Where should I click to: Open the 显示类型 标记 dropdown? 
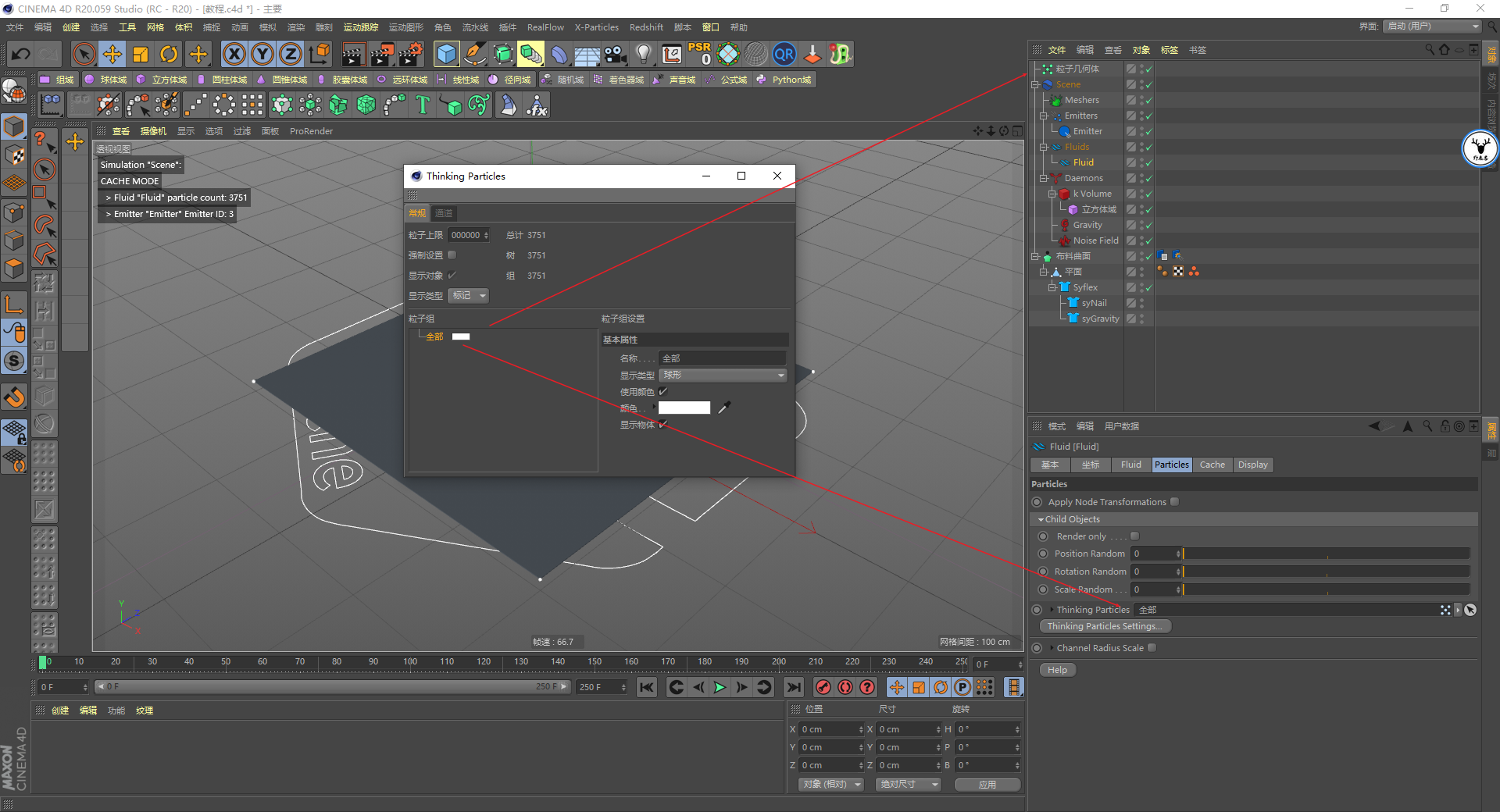[x=469, y=295]
